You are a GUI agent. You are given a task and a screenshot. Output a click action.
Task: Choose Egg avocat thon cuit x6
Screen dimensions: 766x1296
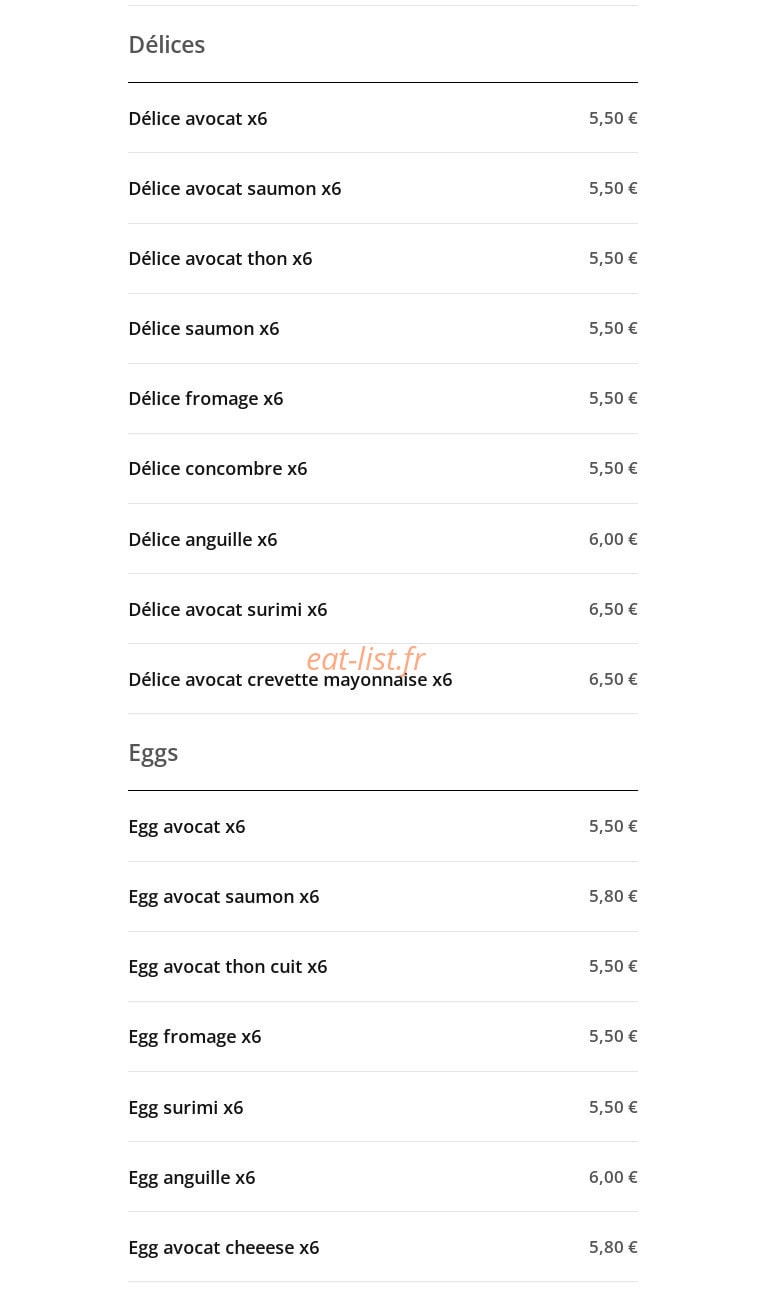tap(383, 966)
